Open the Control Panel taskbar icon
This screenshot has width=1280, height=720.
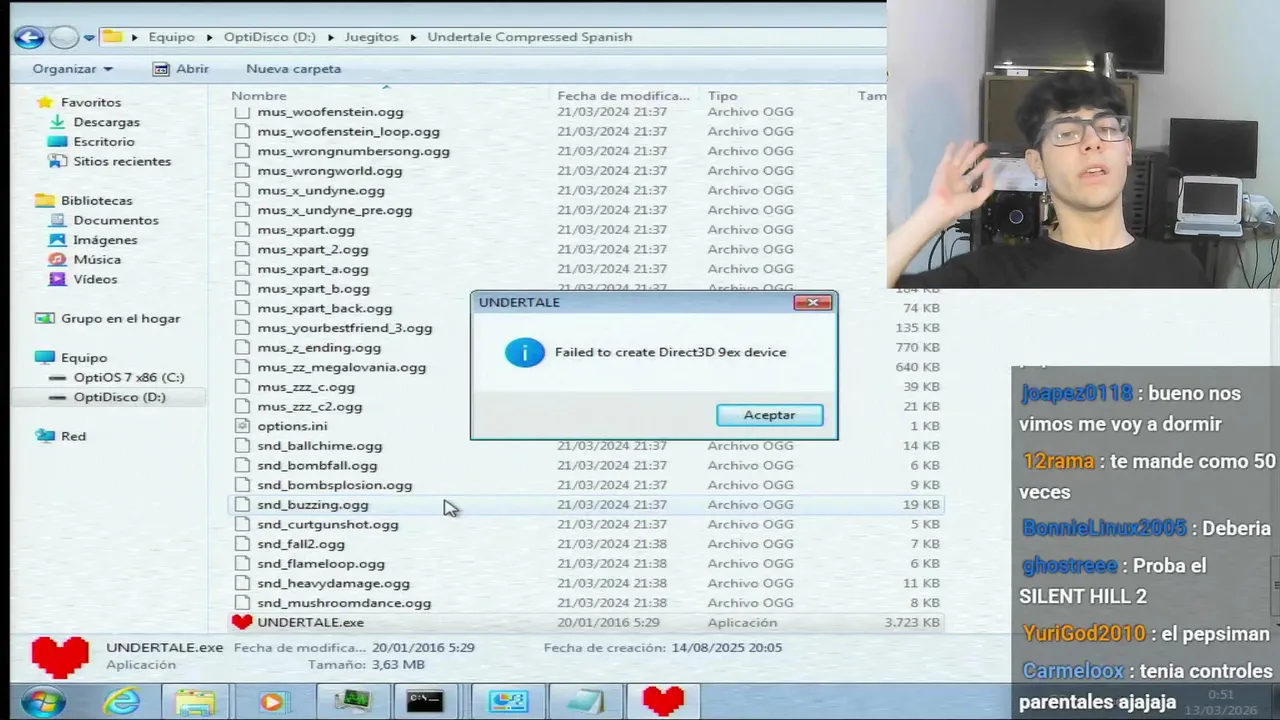coord(508,702)
